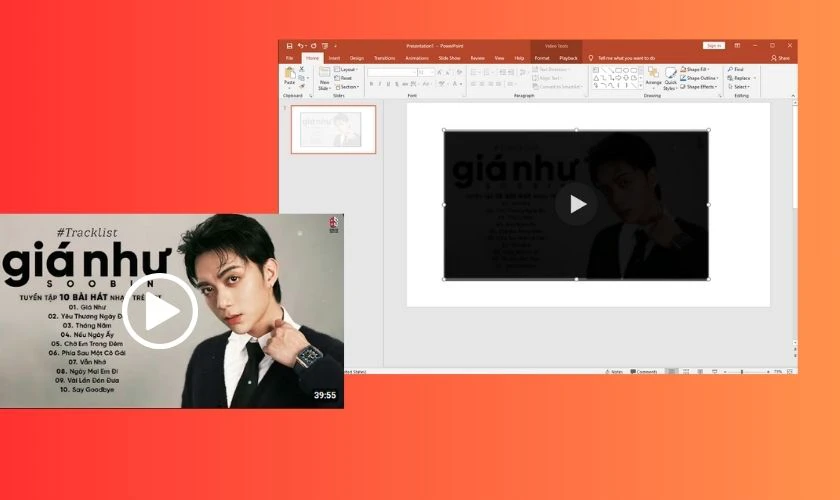Switch to the Design tab
Image resolution: width=840 pixels, height=500 pixels.
click(357, 58)
